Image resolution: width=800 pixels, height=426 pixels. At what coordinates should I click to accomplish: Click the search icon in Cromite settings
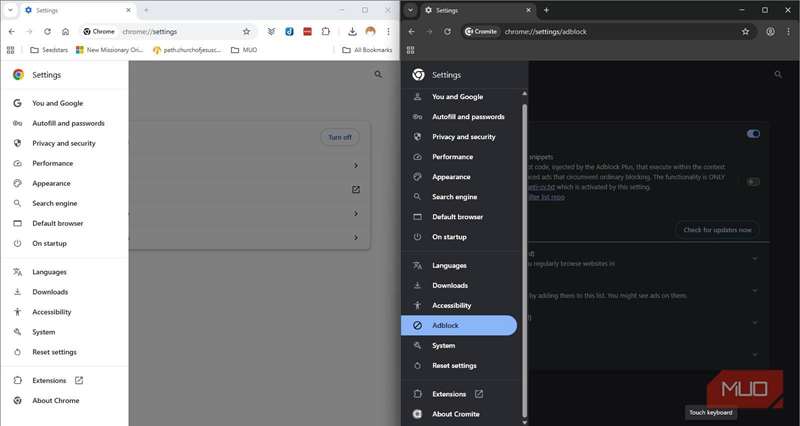point(778,74)
